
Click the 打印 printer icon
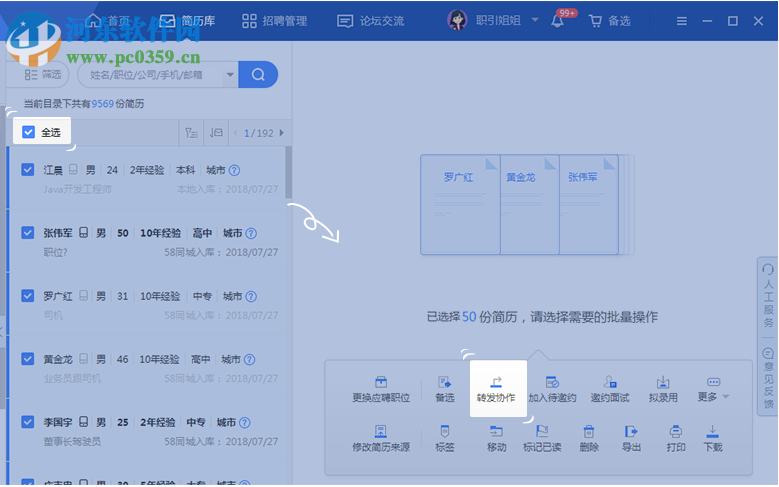pos(676,431)
